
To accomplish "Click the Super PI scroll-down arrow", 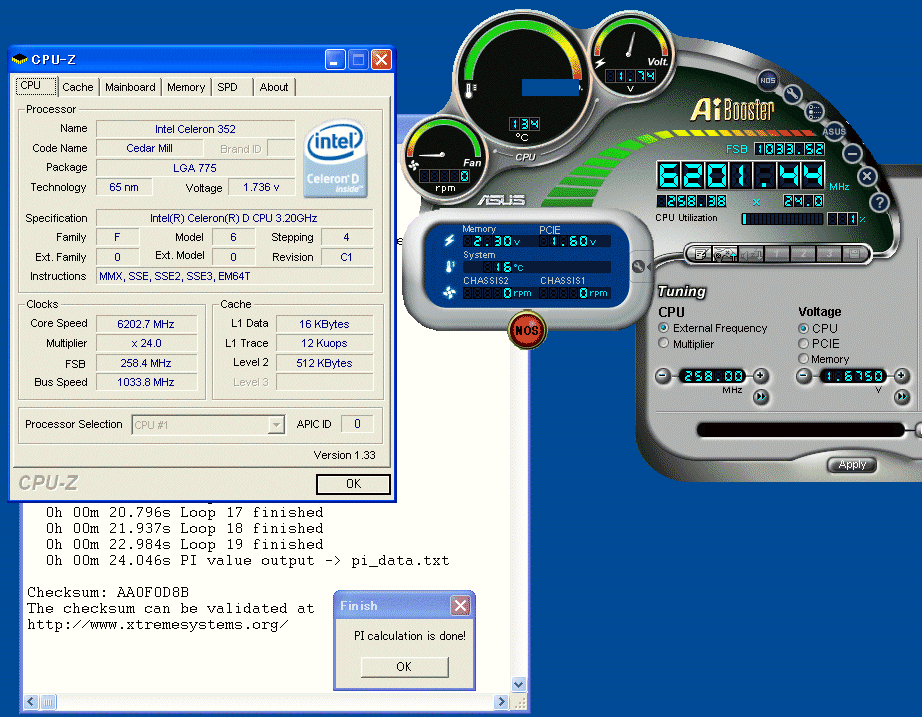I will [x=519, y=684].
